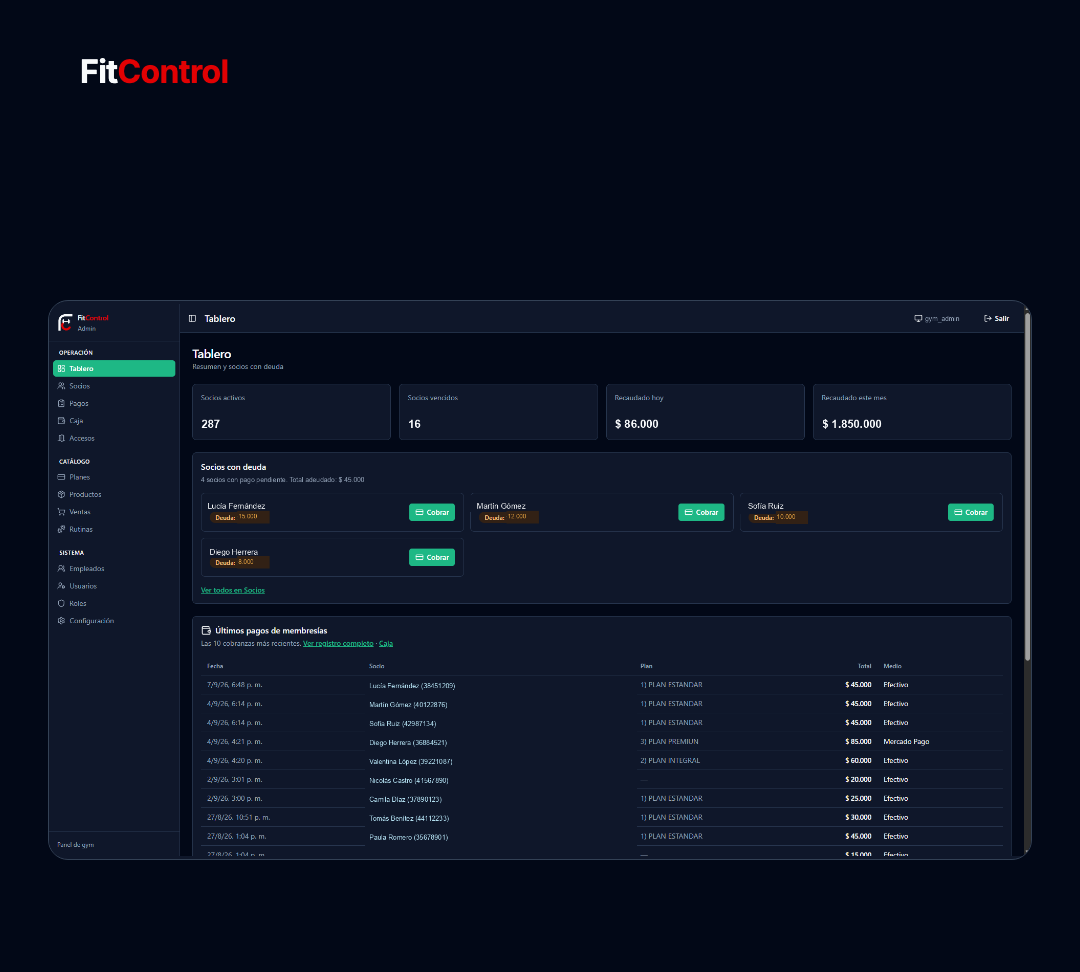
Task: Click the FitControl logo icon in sidebar
Action: point(65,322)
